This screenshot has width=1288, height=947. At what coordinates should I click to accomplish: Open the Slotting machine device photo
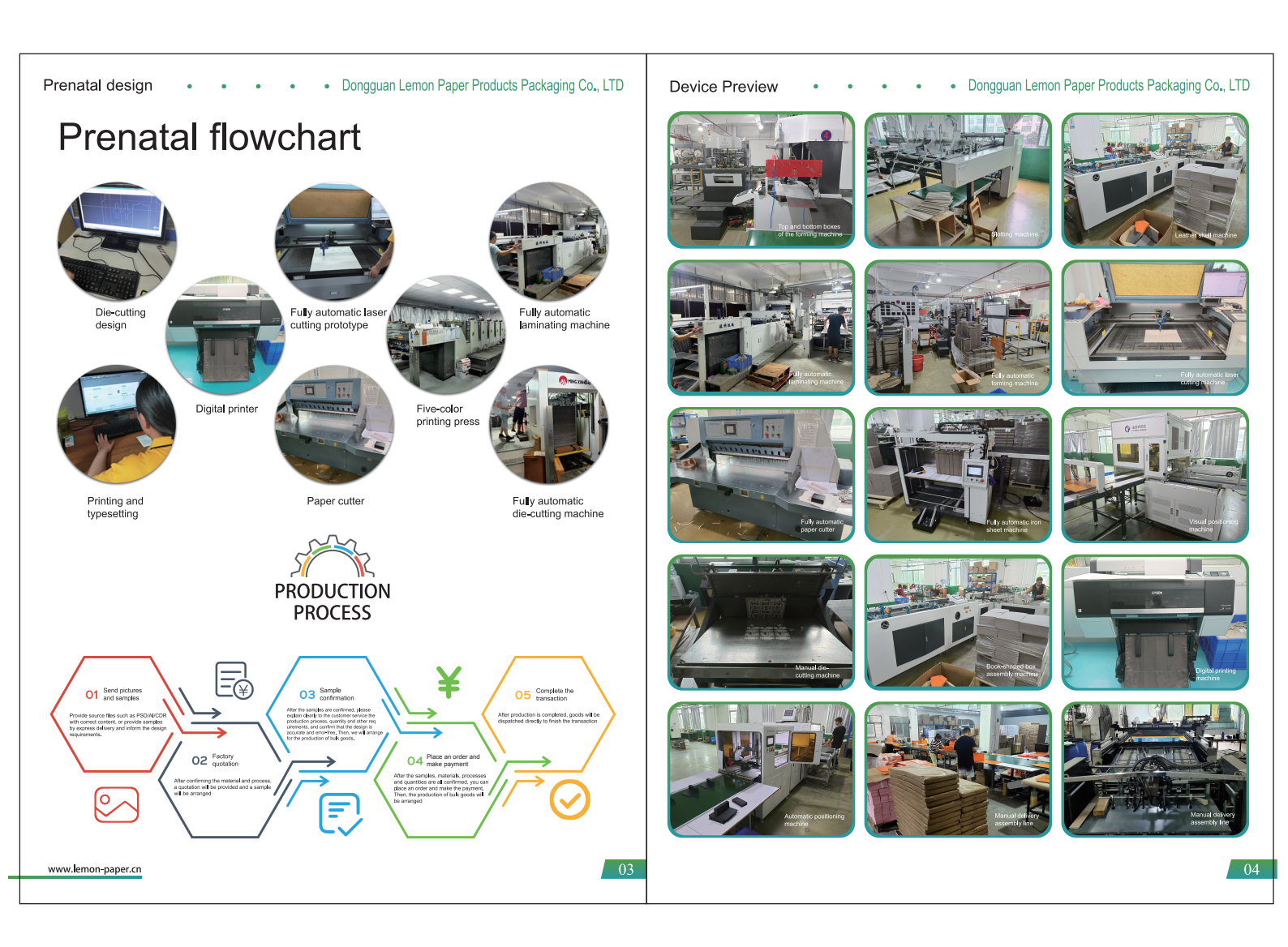[958, 180]
